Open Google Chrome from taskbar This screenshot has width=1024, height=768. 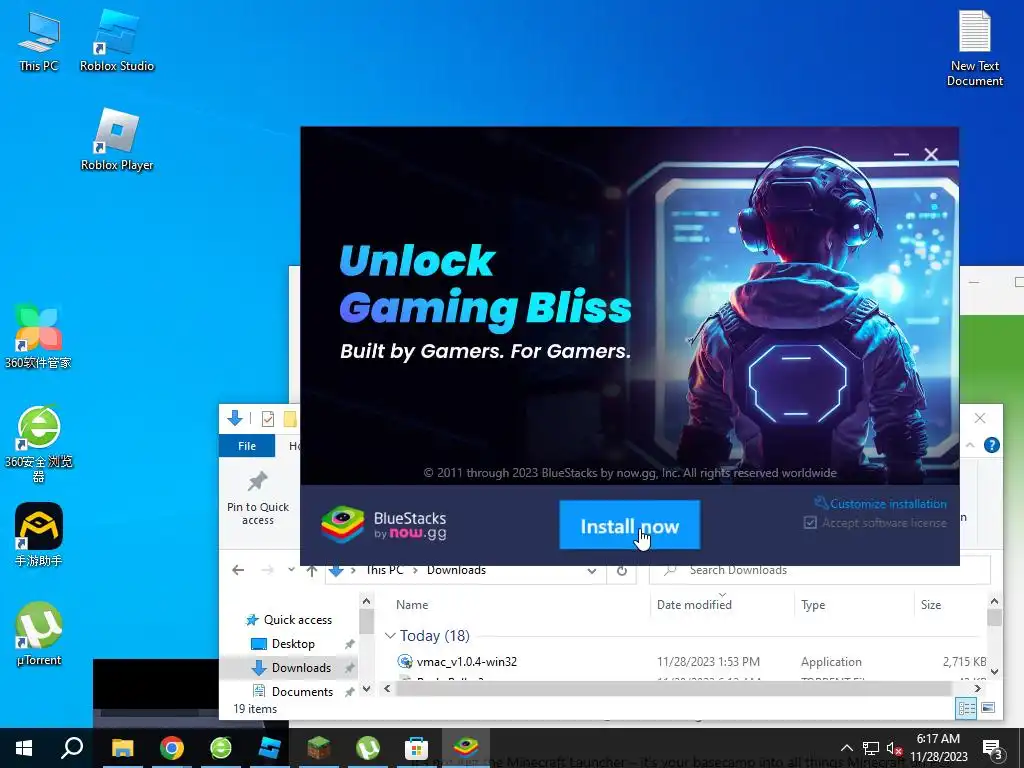[x=172, y=748]
